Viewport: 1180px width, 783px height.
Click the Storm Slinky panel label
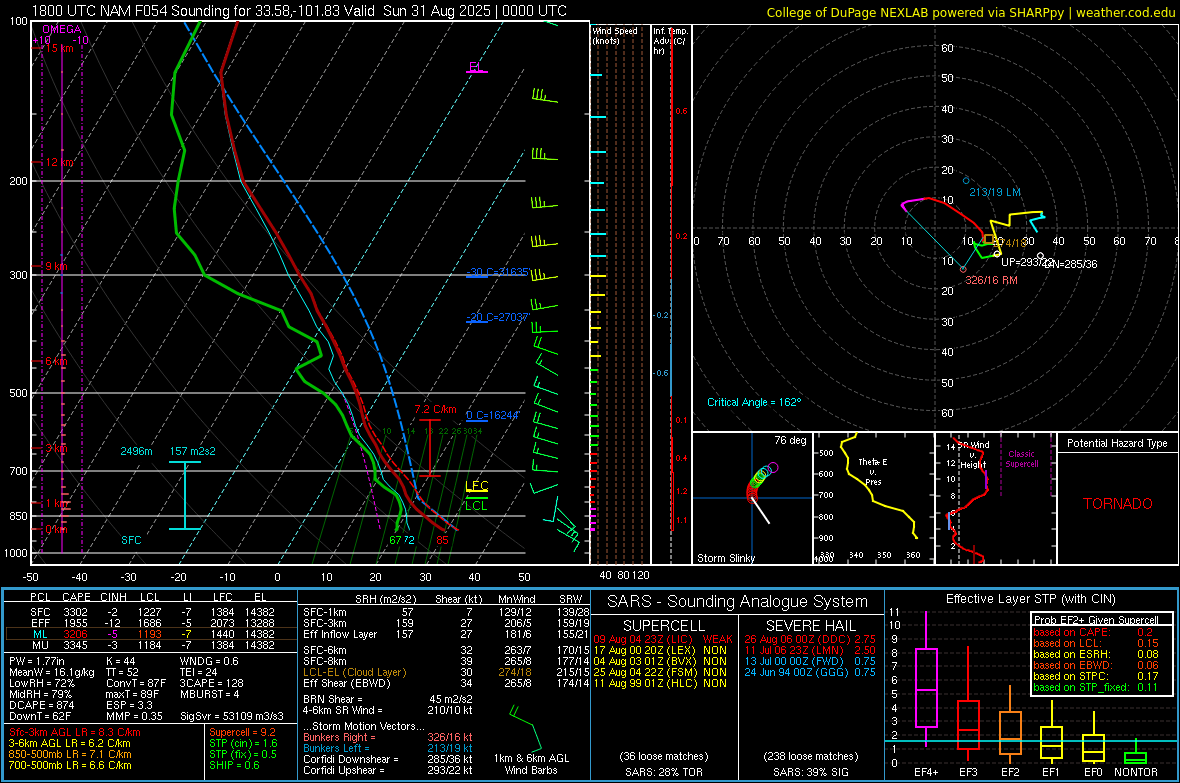pyautogui.click(x=726, y=558)
